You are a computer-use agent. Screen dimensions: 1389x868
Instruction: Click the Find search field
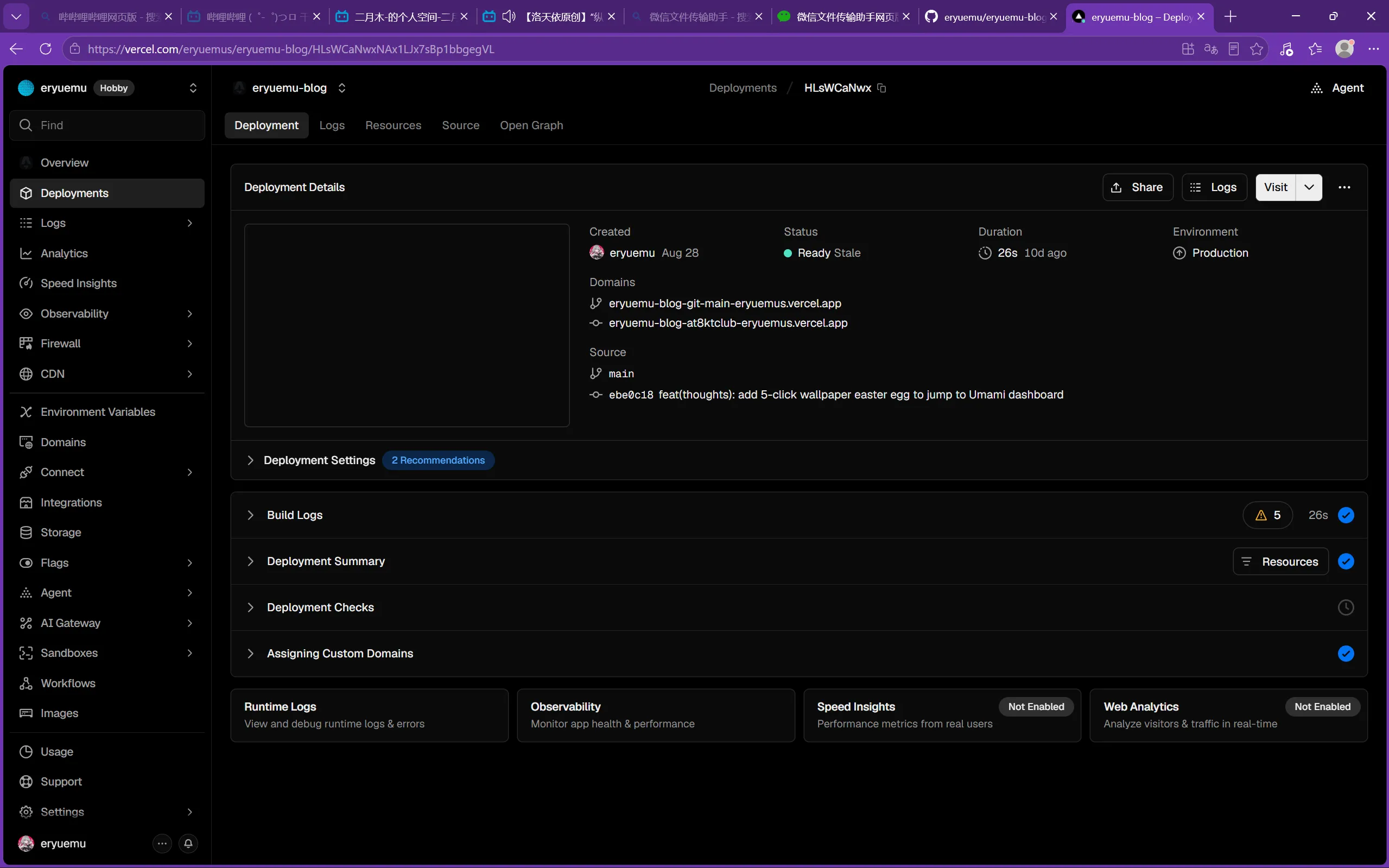pos(107,125)
